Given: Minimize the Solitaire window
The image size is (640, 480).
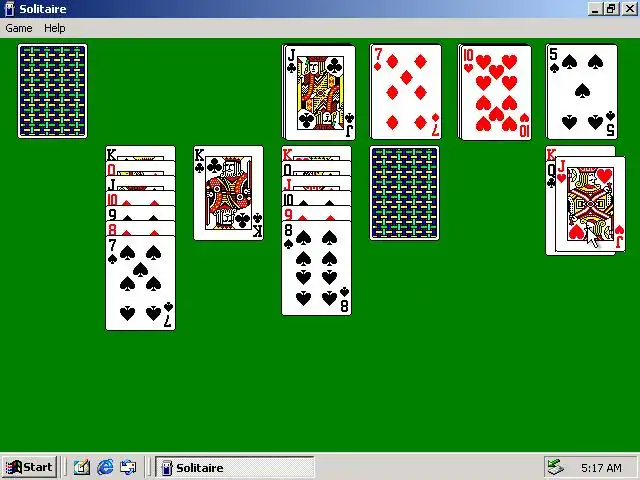Looking at the screenshot, I should (x=595, y=9).
